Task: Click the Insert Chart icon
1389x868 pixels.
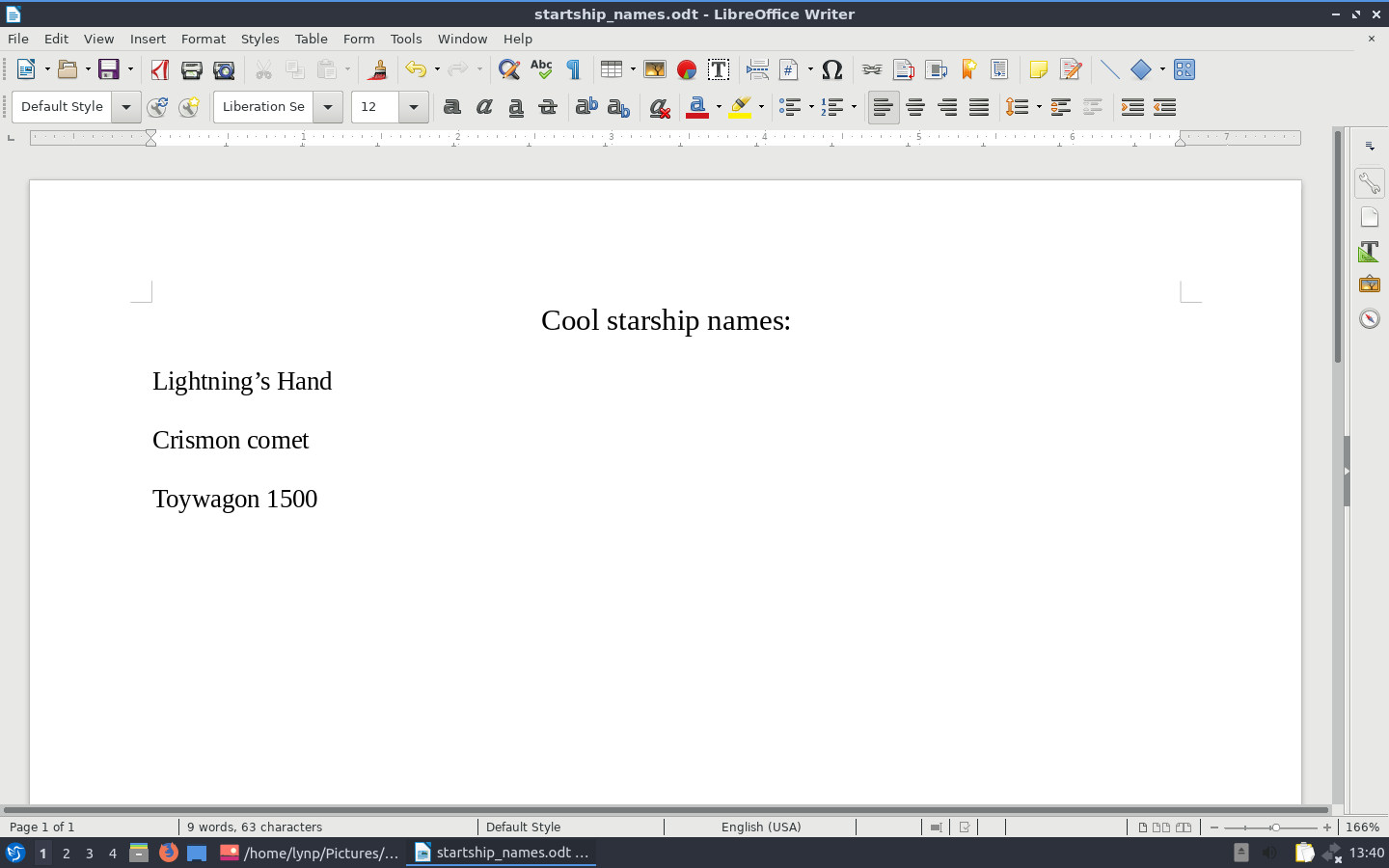Action: [687, 69]
